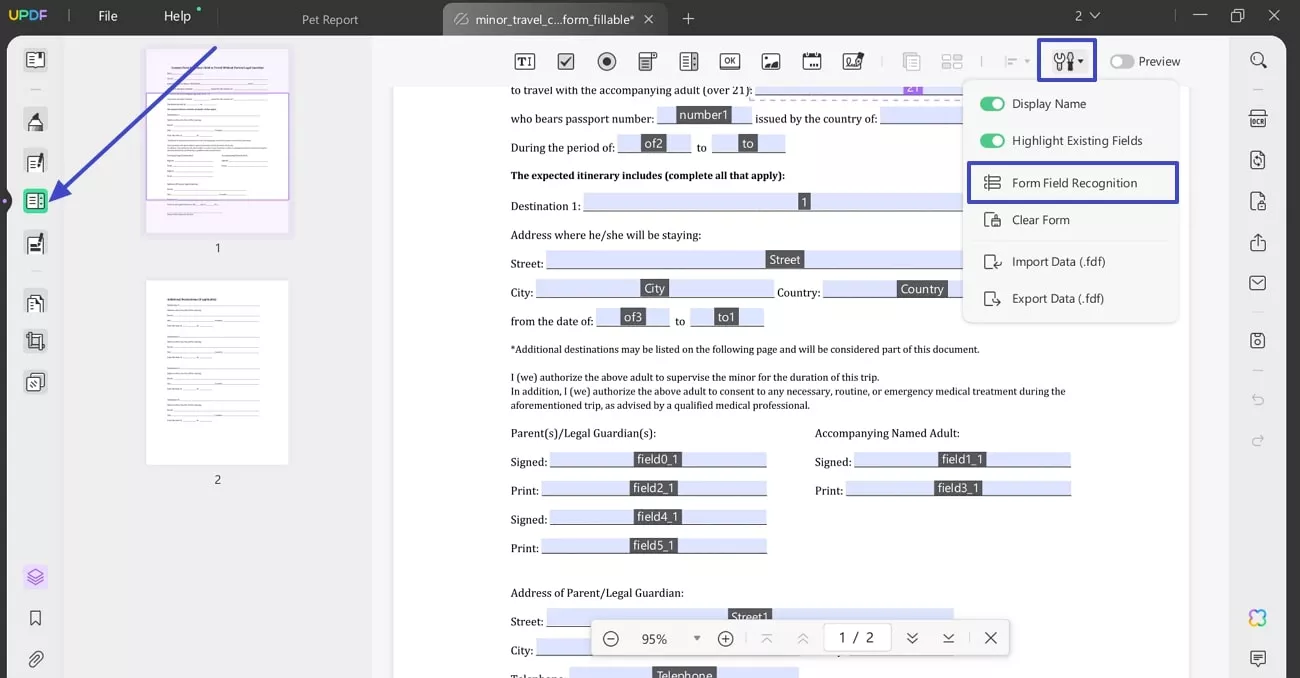
Task: Jump to last page arrow
Action: 948,638
